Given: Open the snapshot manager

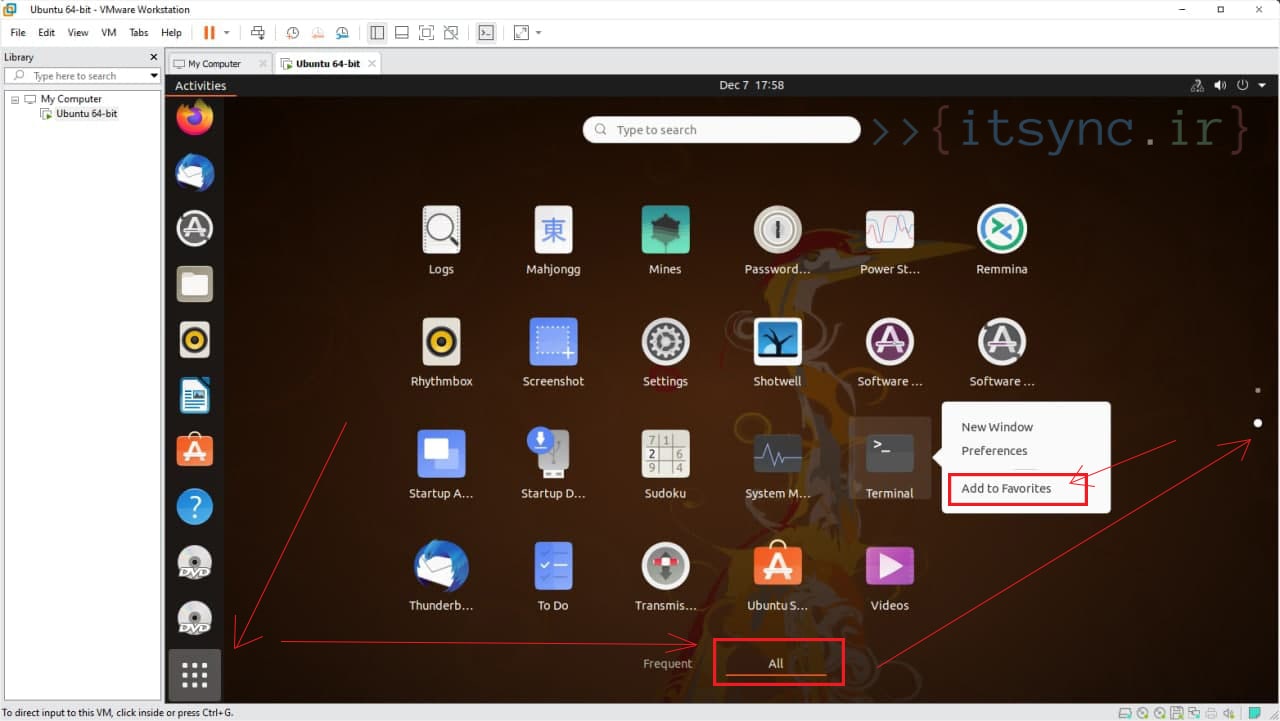Looking at the screenshot, I should (x=341, y=32).
